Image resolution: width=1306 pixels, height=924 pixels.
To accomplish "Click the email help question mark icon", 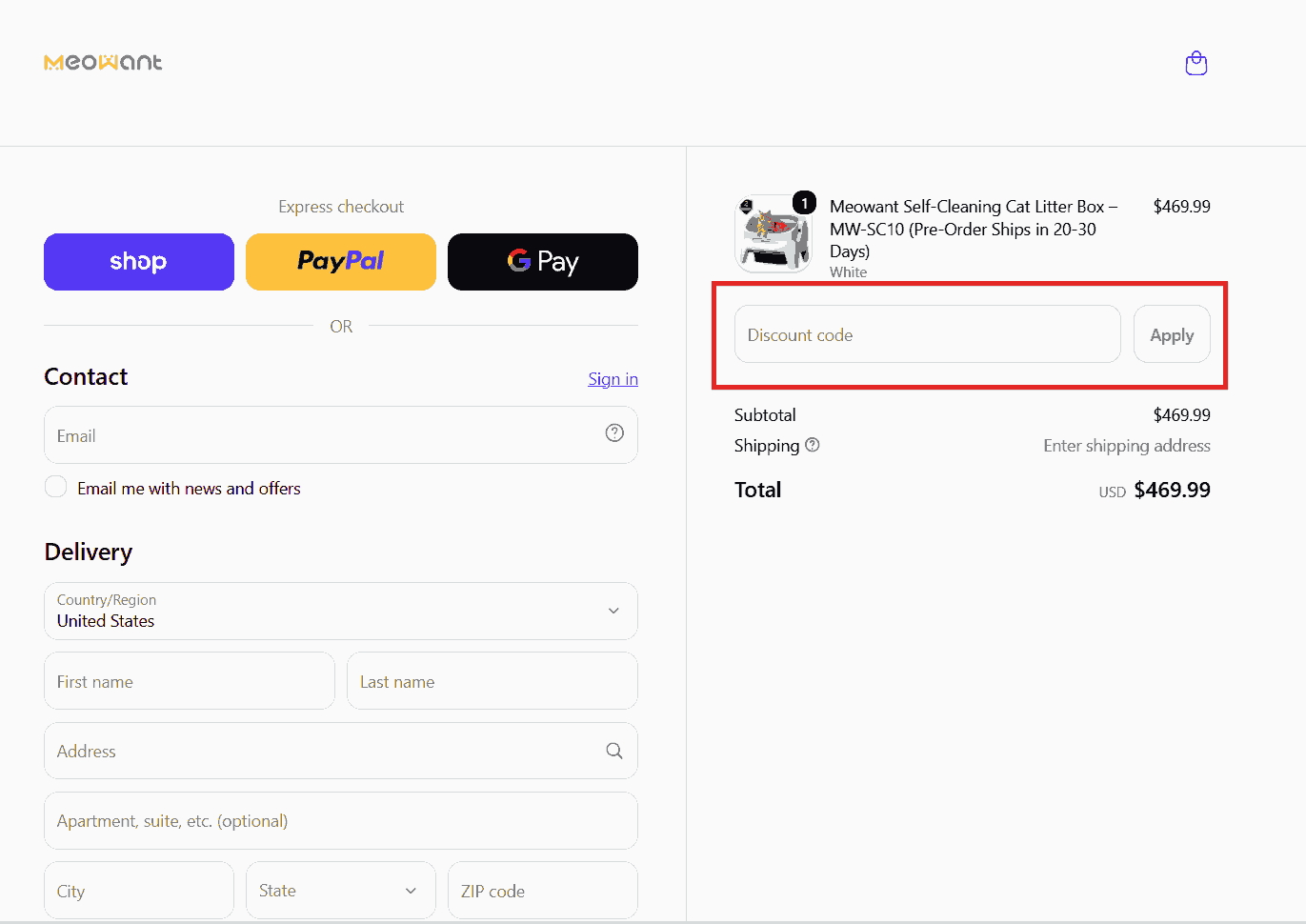I will (x=614, y=433).
